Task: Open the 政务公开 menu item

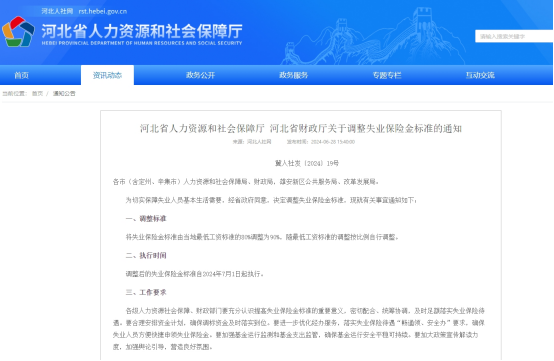Action: (200, 75)
